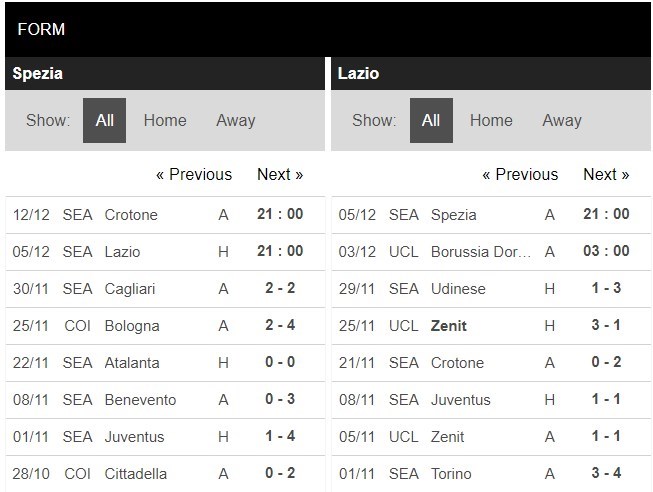The width and height of the screenshot is (653, 492).
Task: Select the All tab under Spezia
Action: pyautogui.click(x=104, y=120)
